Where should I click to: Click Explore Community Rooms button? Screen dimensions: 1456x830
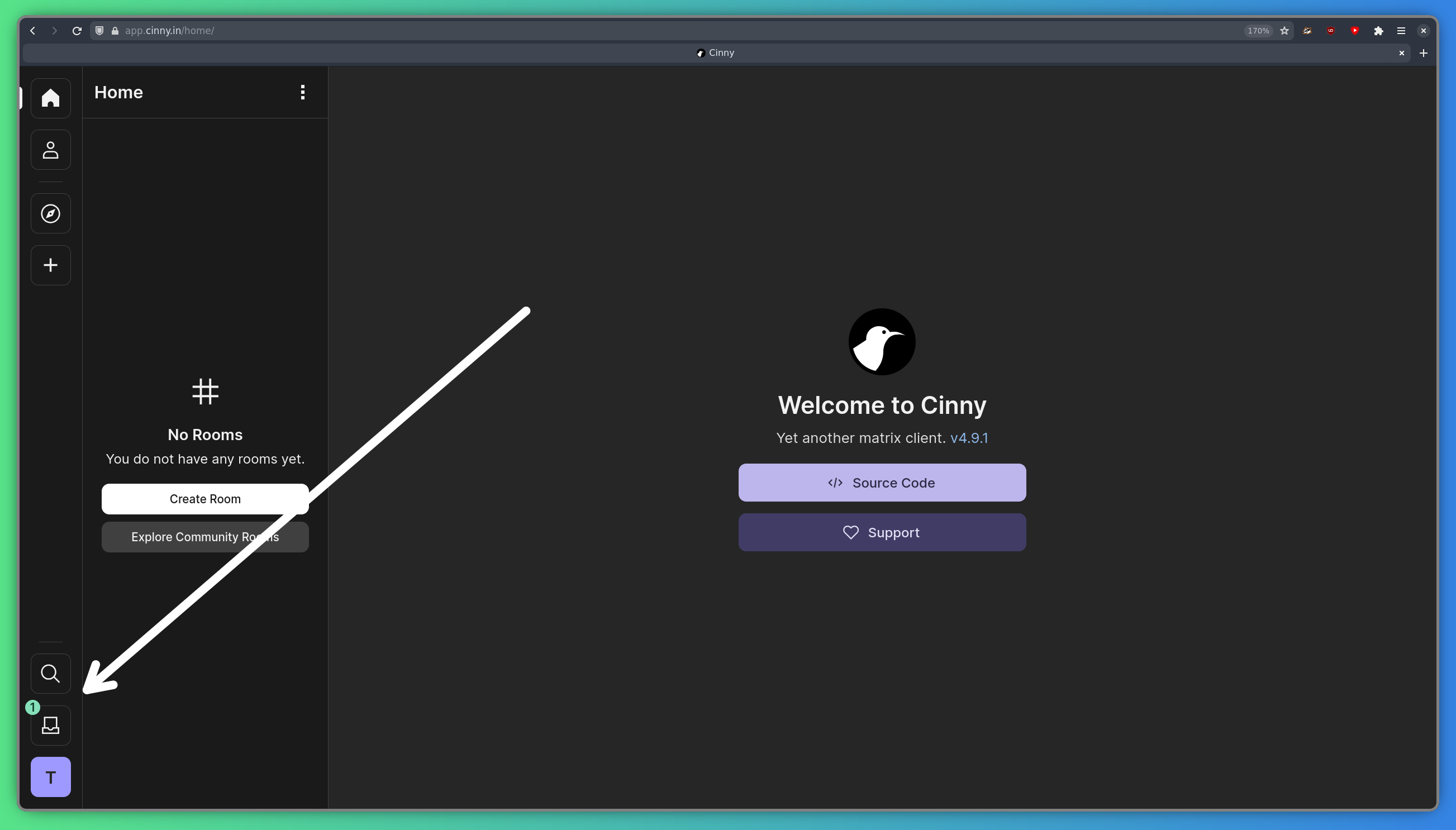pyautogui.click(x=205, y=537)
